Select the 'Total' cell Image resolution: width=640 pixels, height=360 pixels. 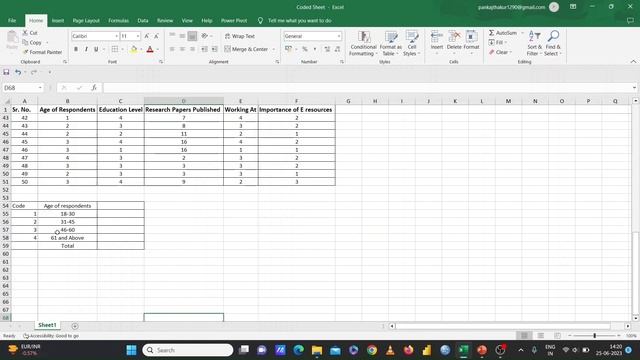(x=67, y=246)
